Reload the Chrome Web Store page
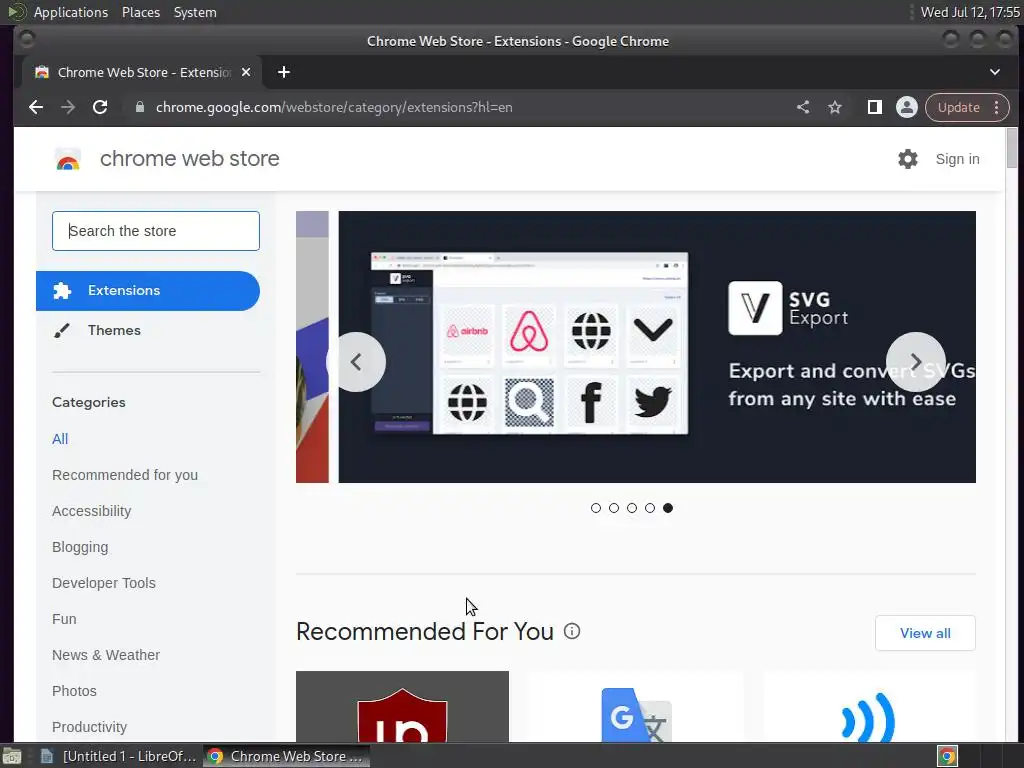The height and width of the screenshot is (768, 1024). [x=100, y=107]
